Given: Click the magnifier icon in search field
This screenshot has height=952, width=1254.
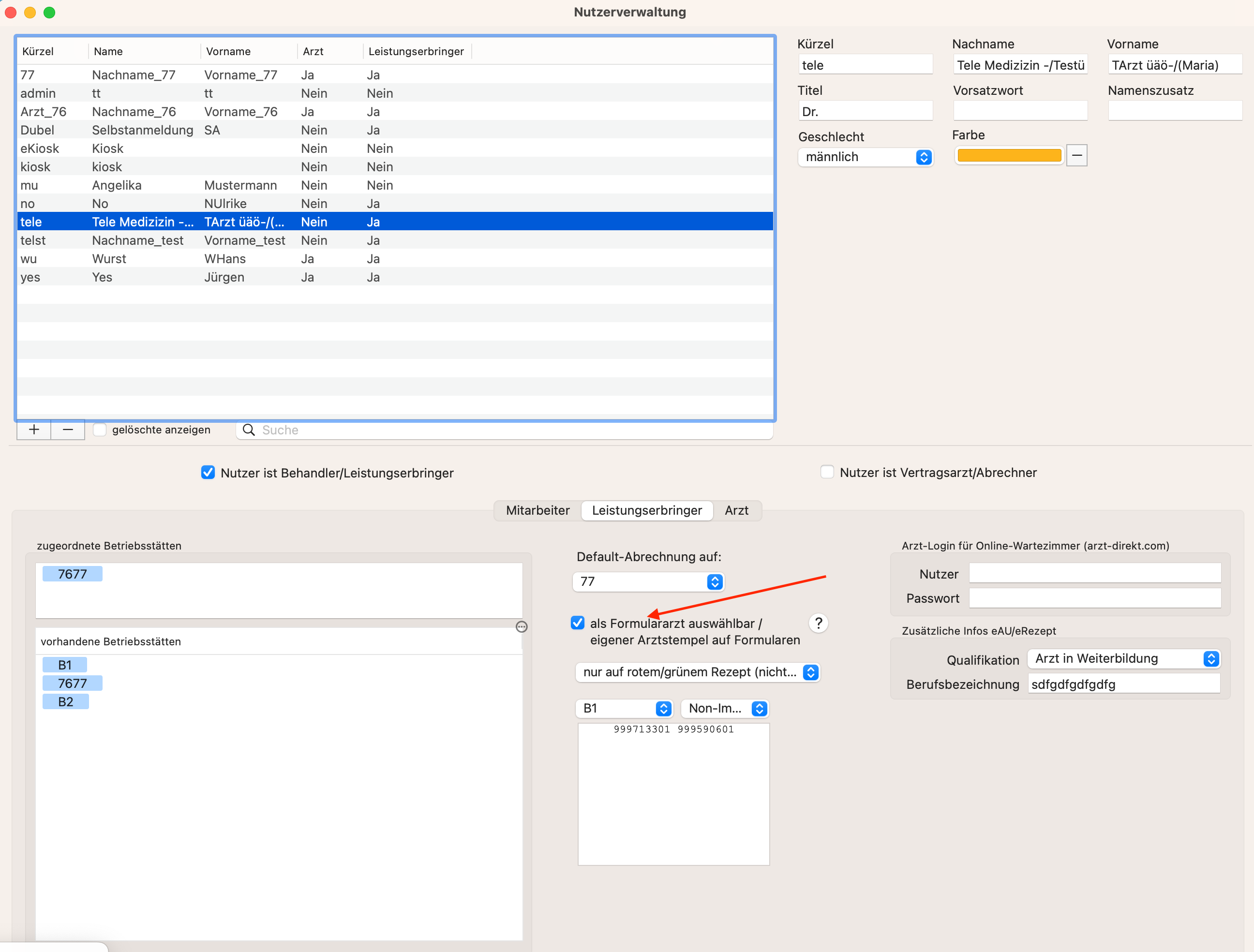Looking at the screenshot, I should [248, 430].
